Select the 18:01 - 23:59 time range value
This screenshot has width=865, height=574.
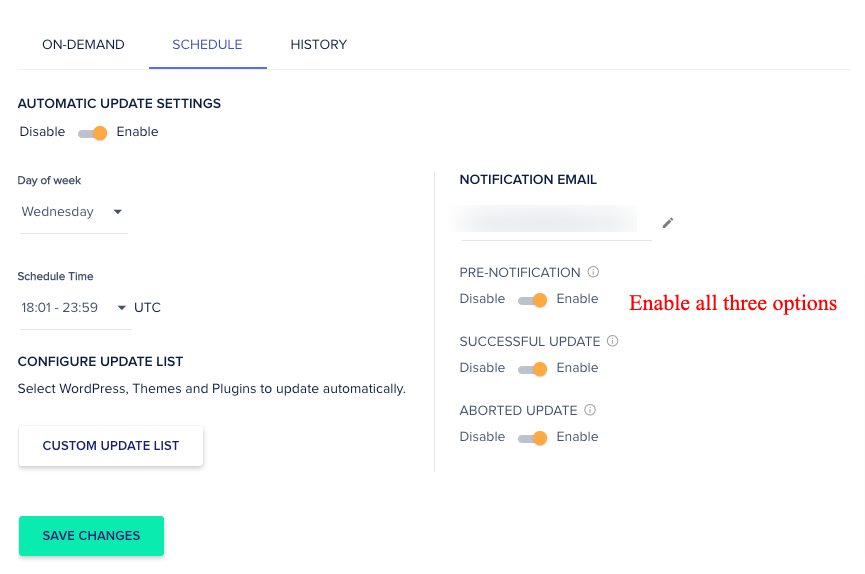(x=60, y=307)
